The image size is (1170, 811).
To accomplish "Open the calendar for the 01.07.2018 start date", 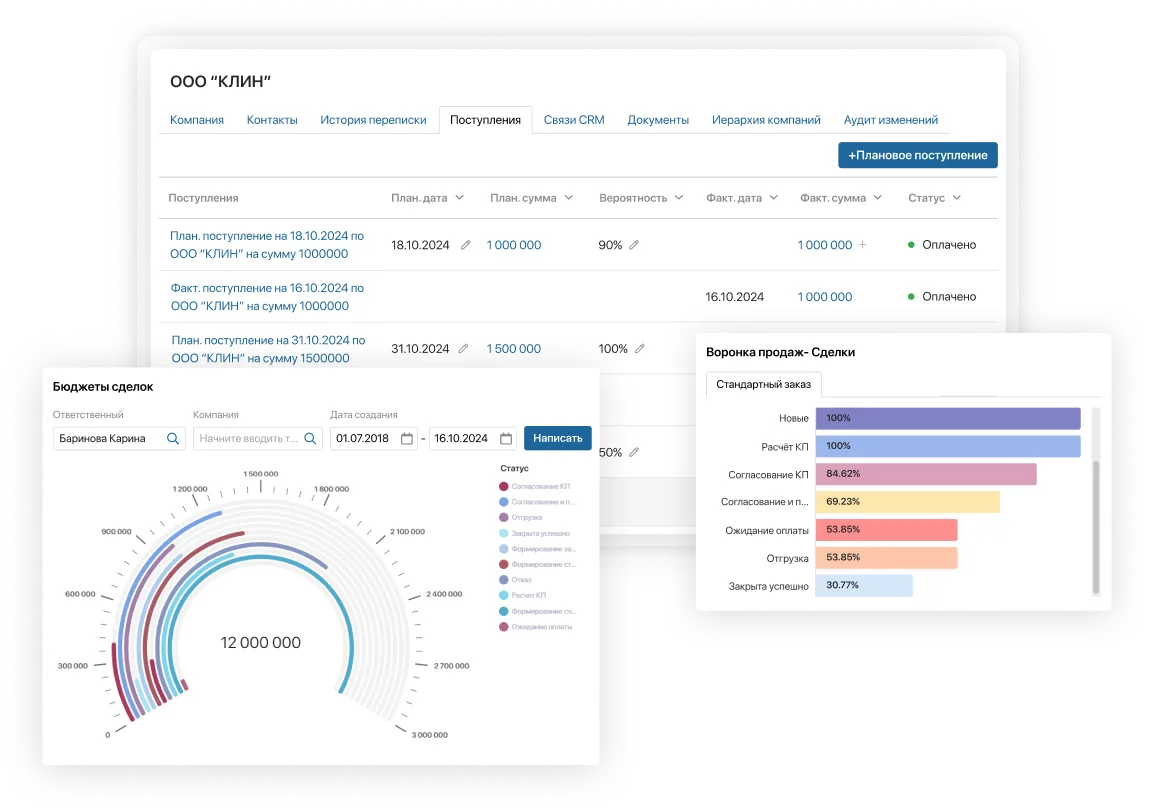I will (x=406, y=438).
